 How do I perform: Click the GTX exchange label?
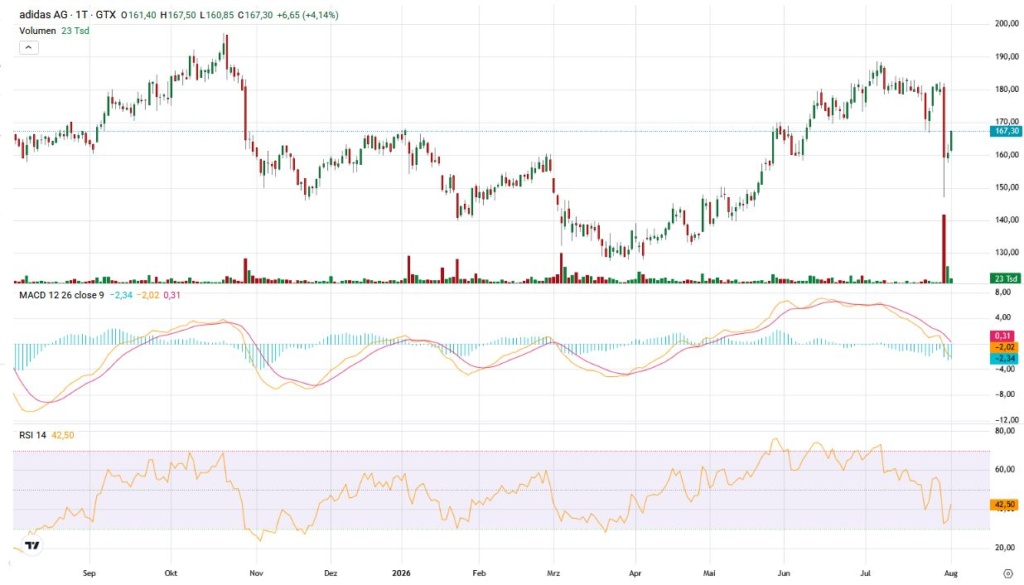pyautogui.click(x=105, y=14)
